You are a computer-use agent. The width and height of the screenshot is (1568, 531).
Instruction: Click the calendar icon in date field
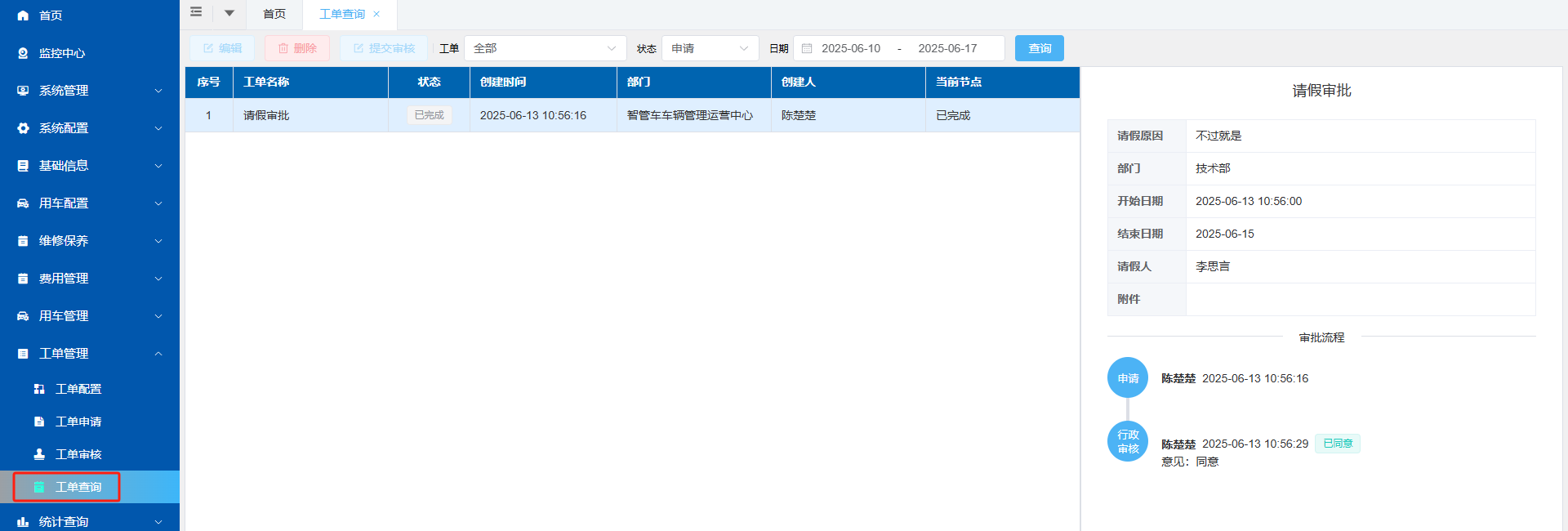click(807, 48)
